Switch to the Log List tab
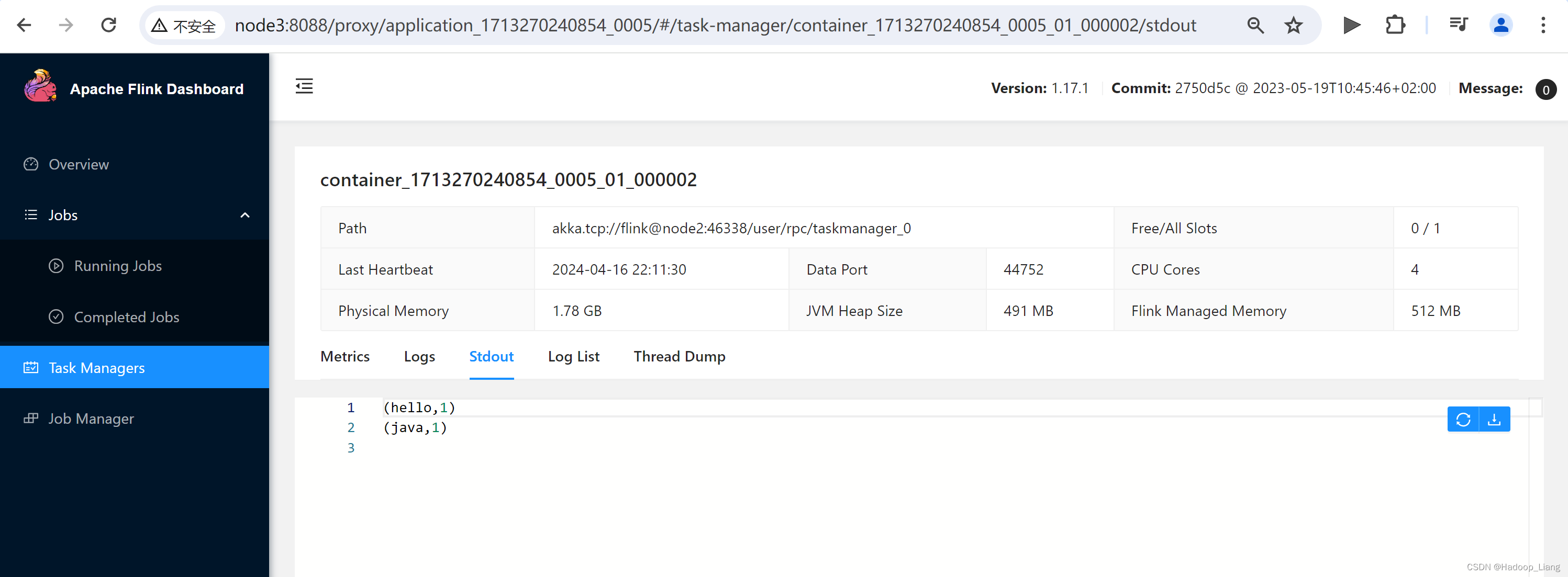 point(573,356)
